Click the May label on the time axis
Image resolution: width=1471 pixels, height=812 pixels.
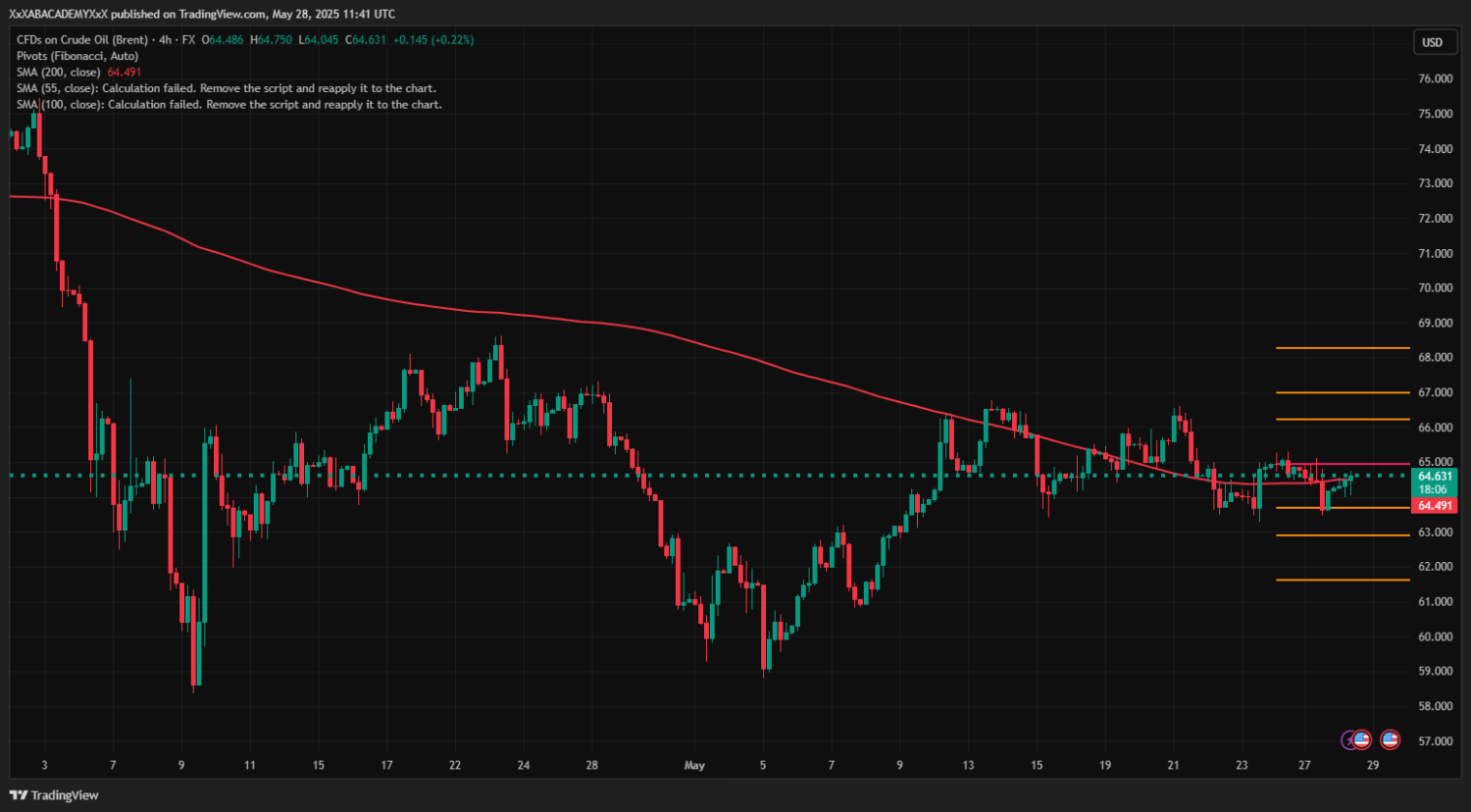tap(694, 765)
